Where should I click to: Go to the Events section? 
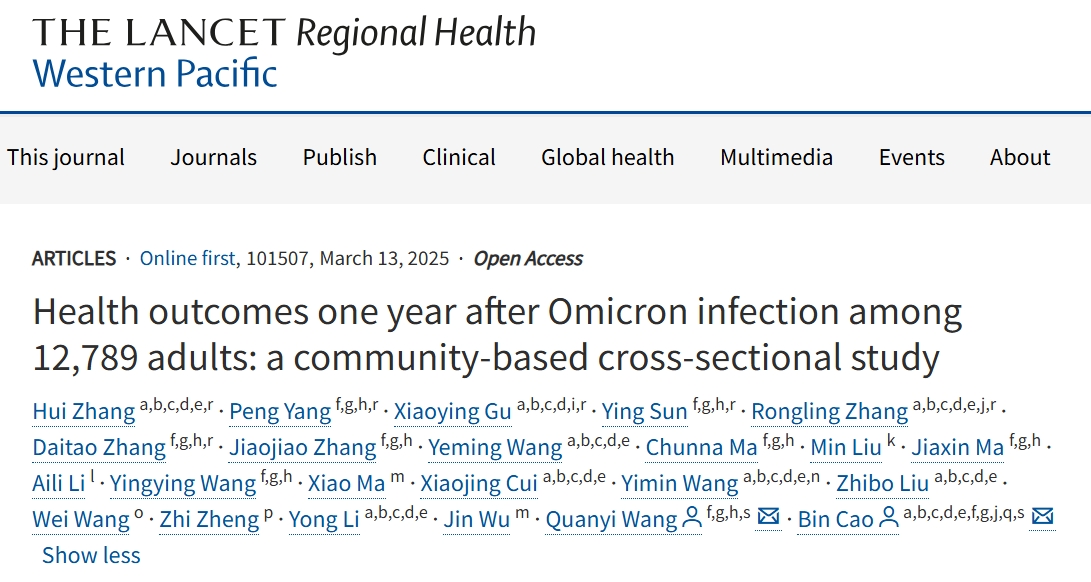(x=911, y=157)
